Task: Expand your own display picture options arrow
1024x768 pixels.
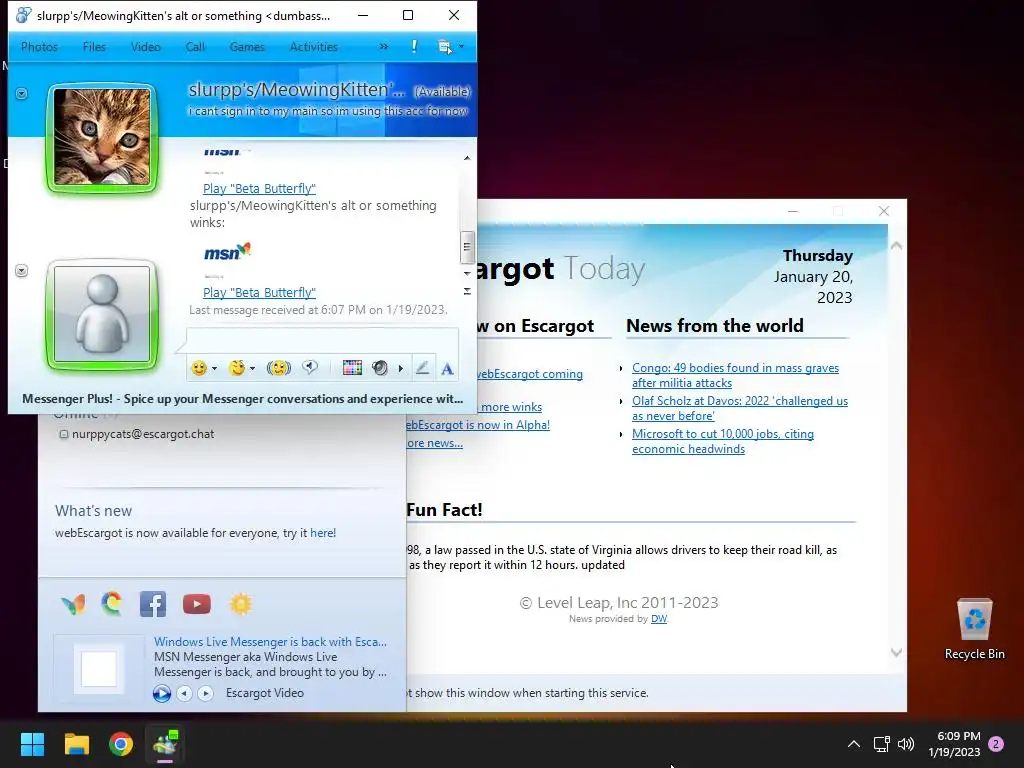Action: 22,270
